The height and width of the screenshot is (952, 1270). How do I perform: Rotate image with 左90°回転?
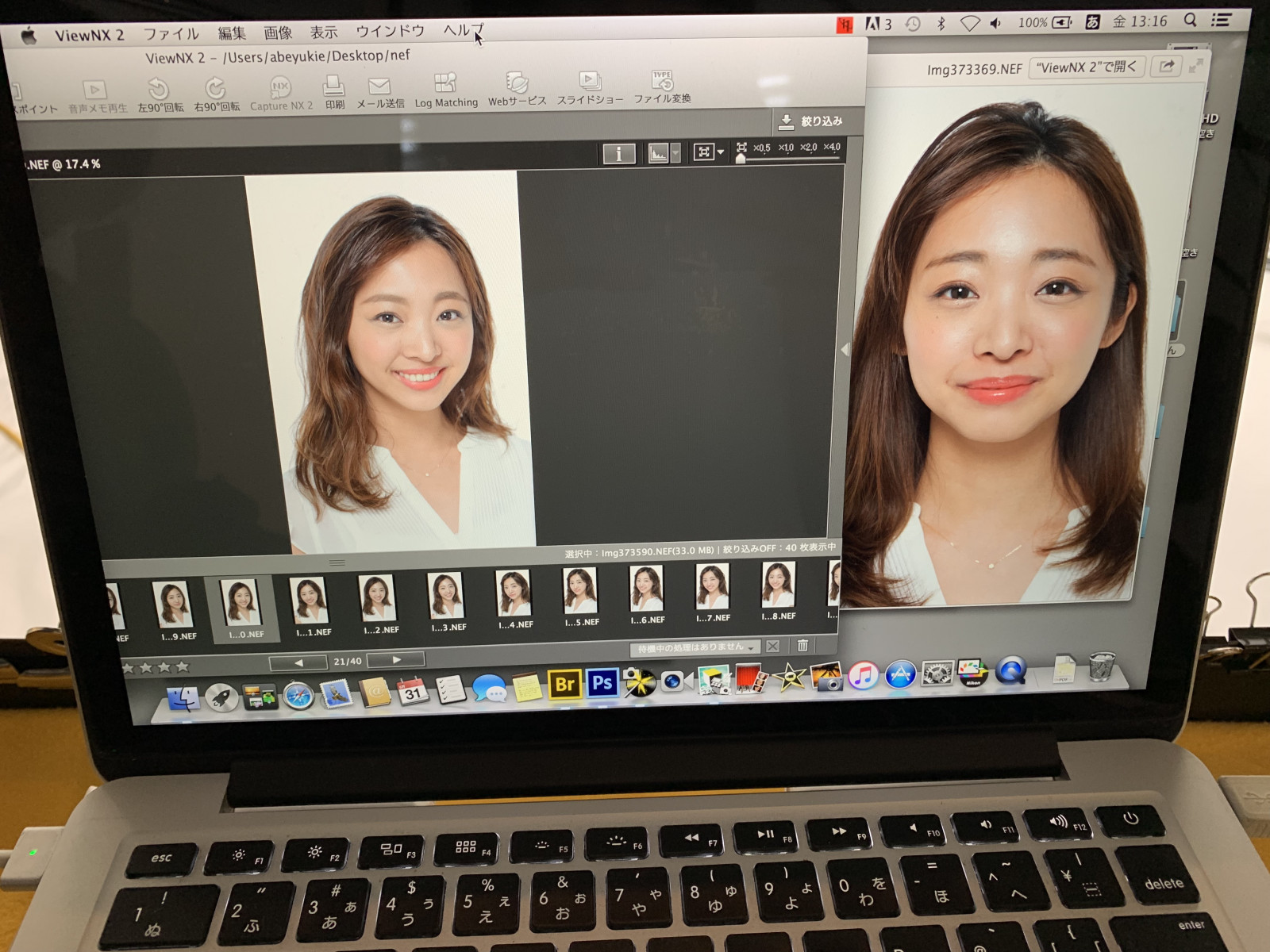[159, 88]
